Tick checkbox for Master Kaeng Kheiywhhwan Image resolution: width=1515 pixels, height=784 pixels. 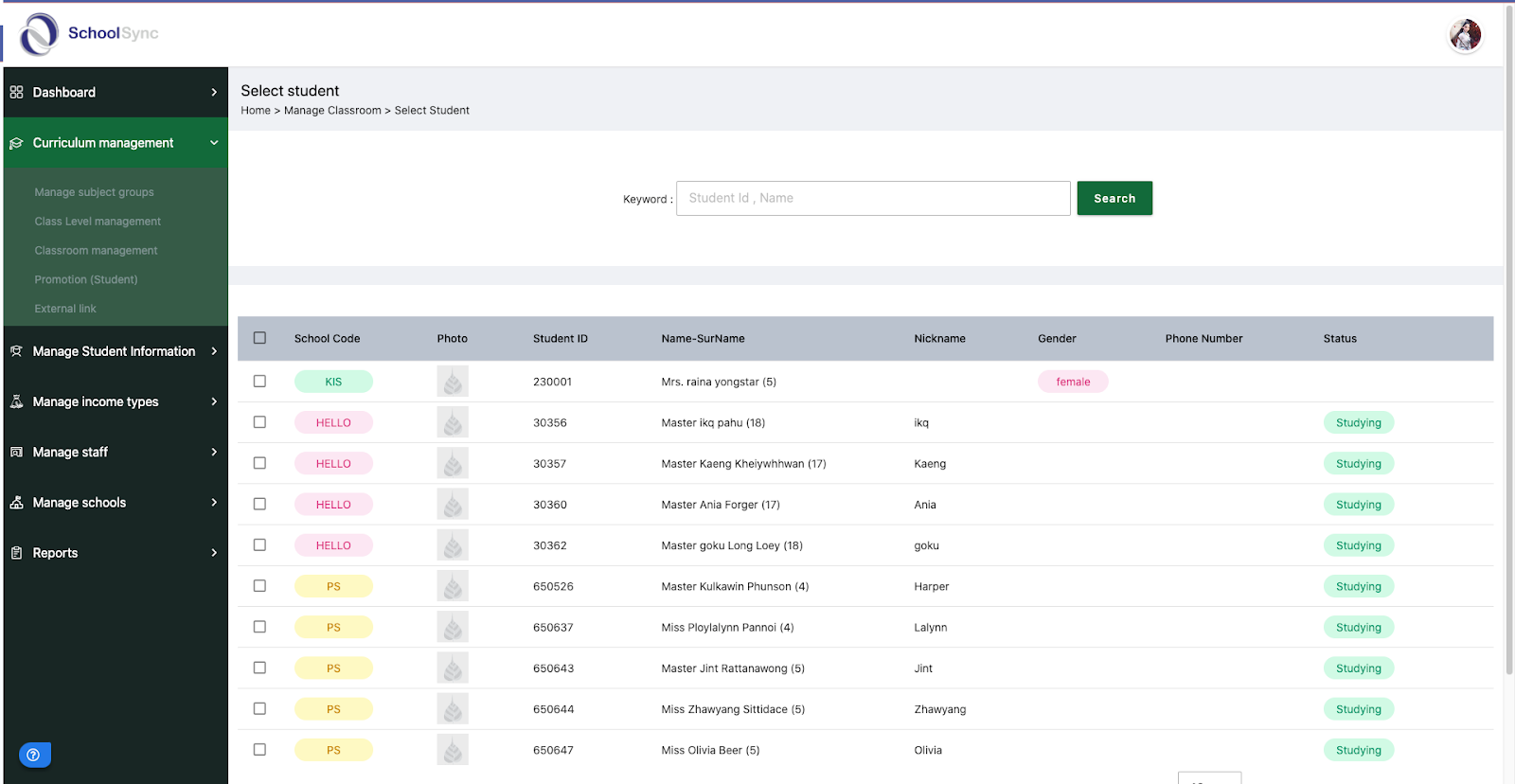pos(259,463)
